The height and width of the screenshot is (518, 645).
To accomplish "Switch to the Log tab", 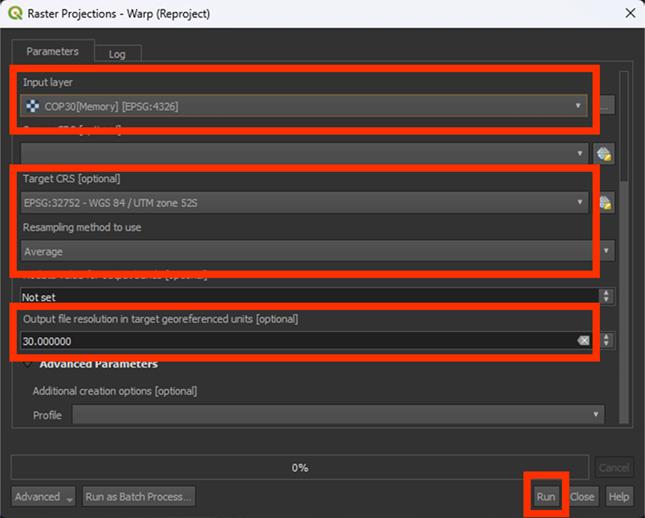I will point(117,54).
